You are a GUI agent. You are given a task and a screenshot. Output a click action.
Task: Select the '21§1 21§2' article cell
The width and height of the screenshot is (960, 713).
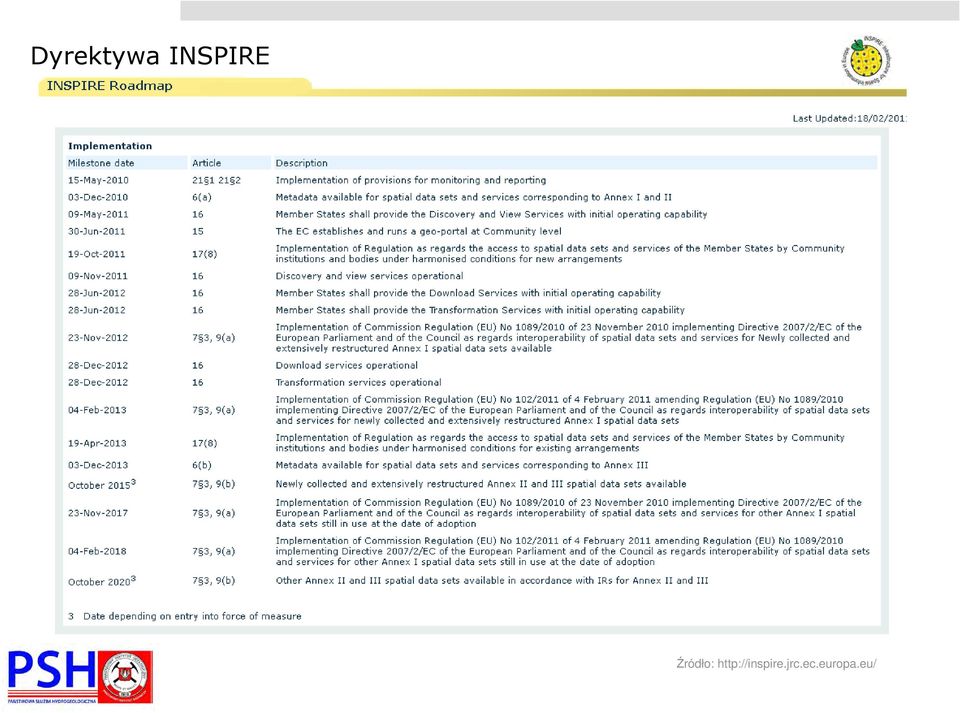pyautogui.click(x=216, y=180)
